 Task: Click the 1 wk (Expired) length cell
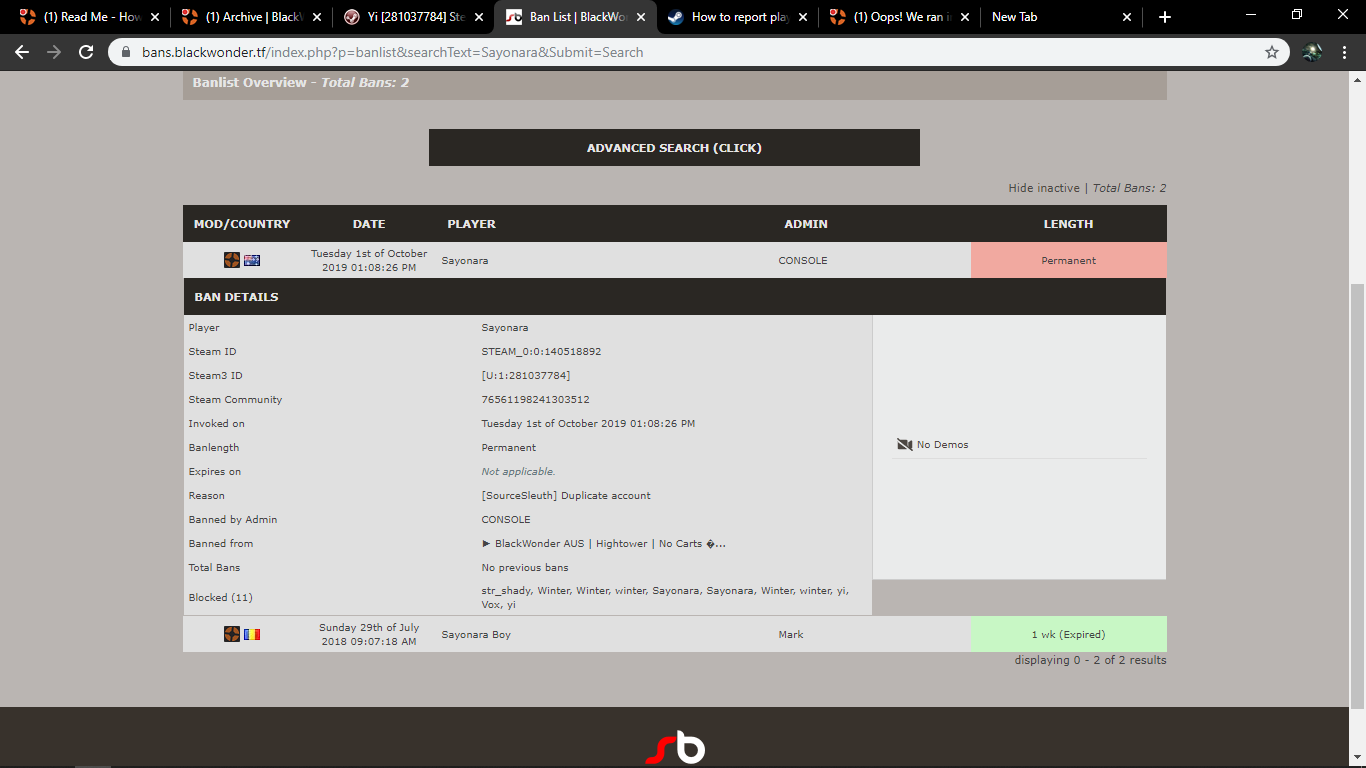click(x=1068, y=634)
